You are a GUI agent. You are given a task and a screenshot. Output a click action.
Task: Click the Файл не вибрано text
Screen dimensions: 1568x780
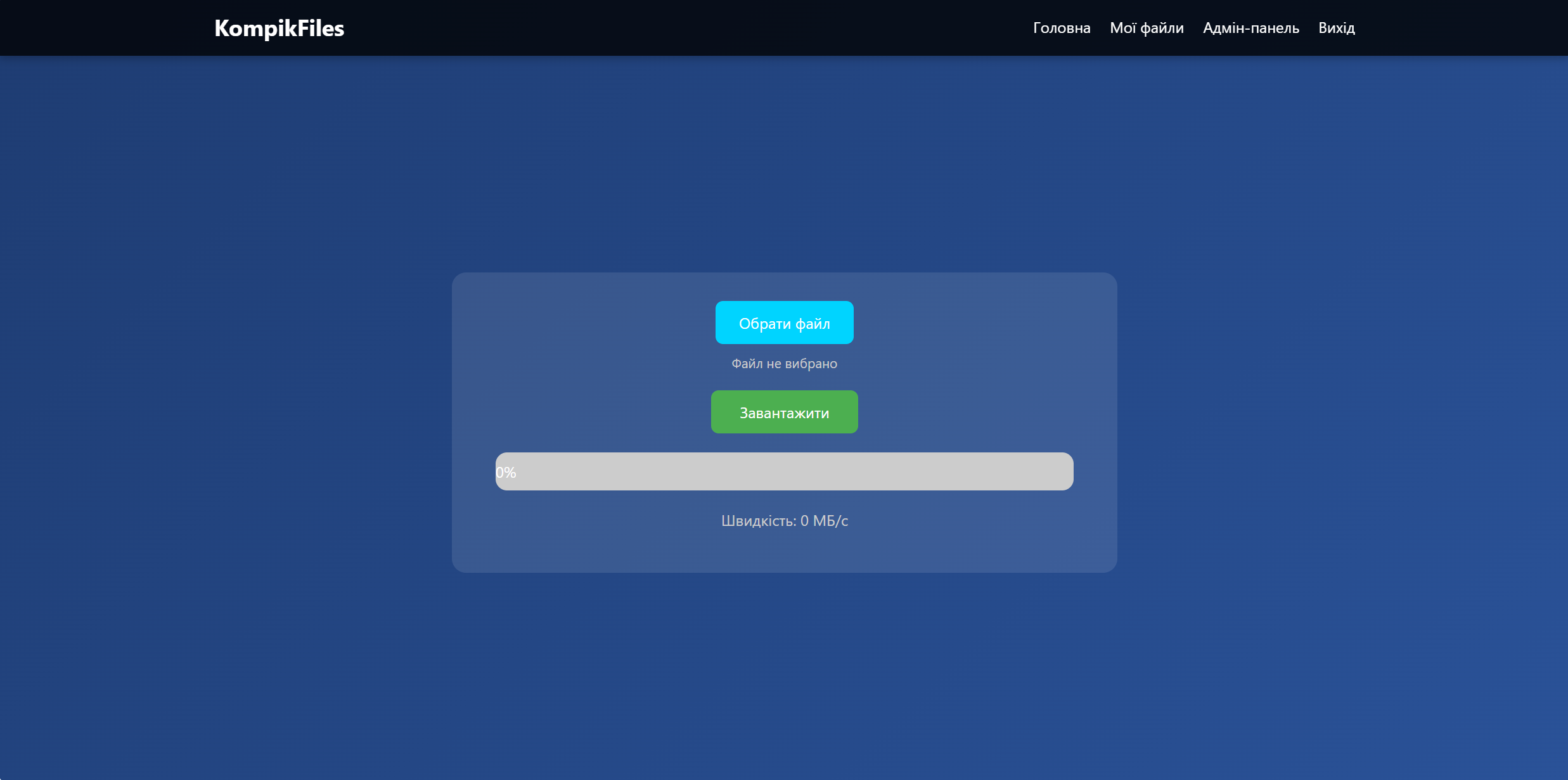coord(784,364)
